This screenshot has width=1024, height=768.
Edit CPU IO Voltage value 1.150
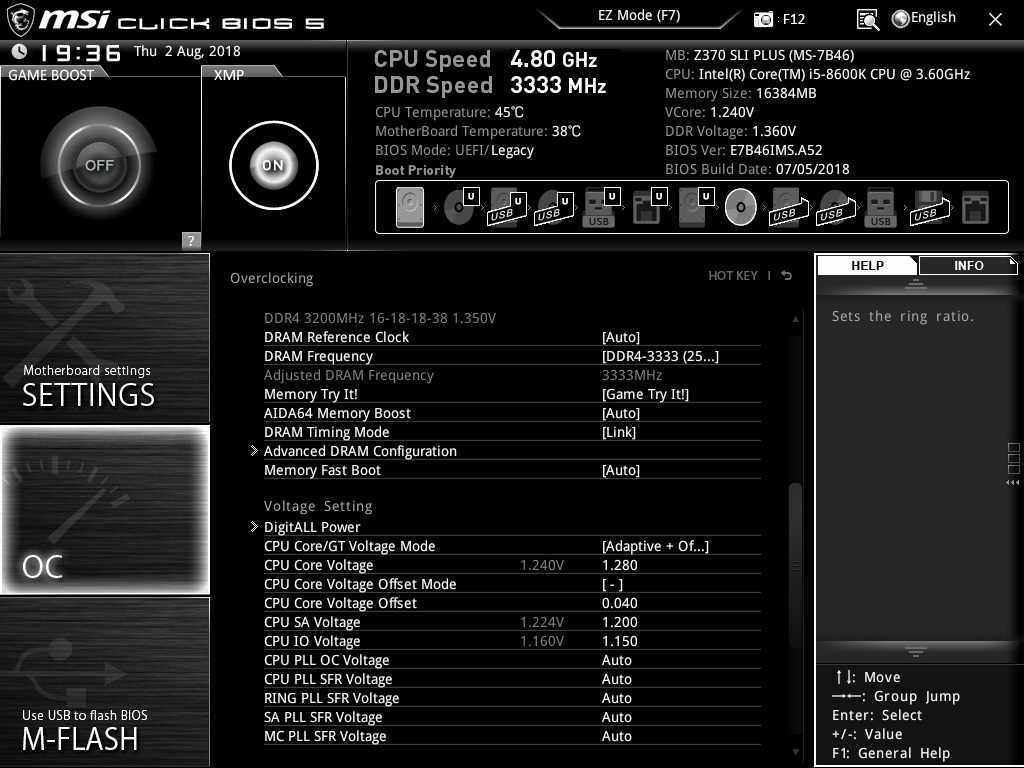point(619,641)
